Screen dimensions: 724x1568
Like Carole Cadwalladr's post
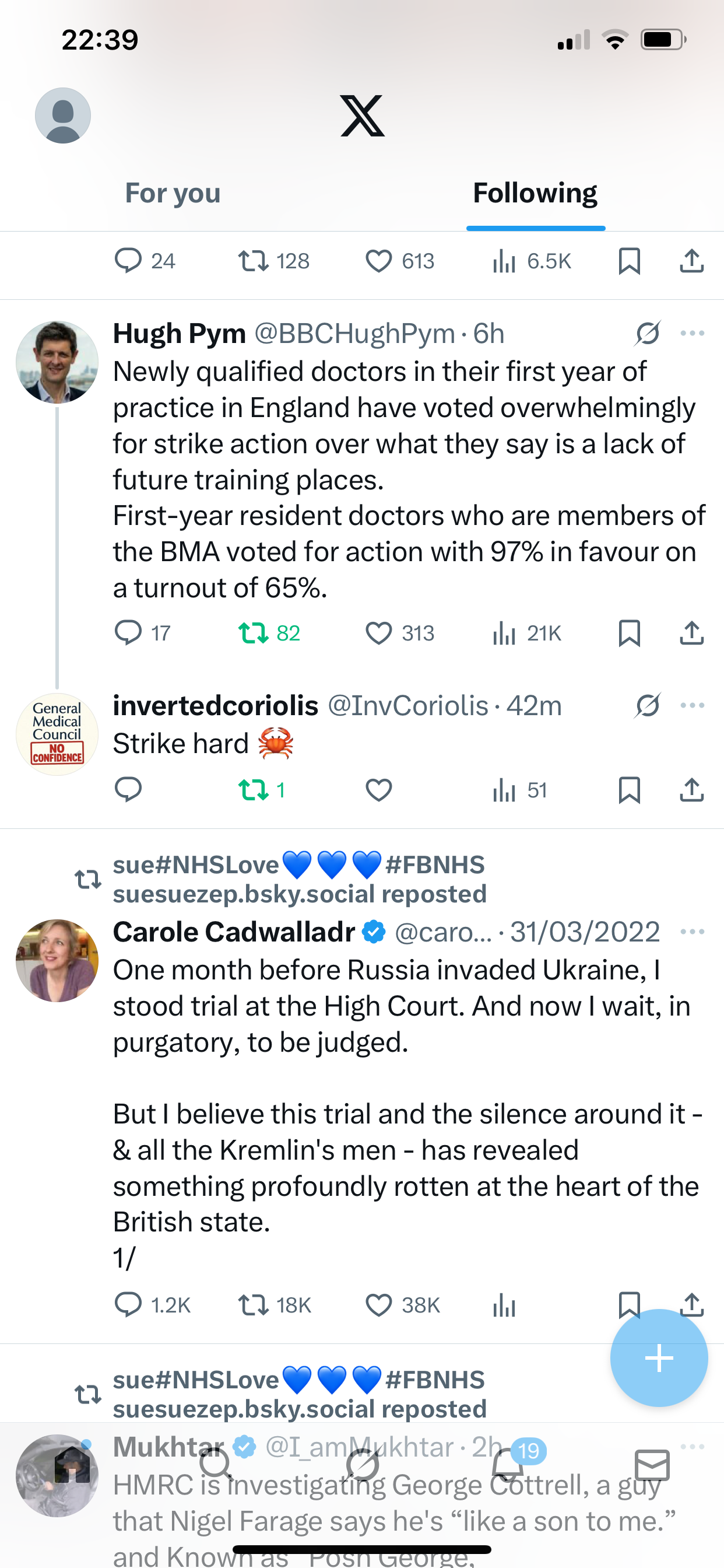pyautogui.click(x=378, y=1305)
